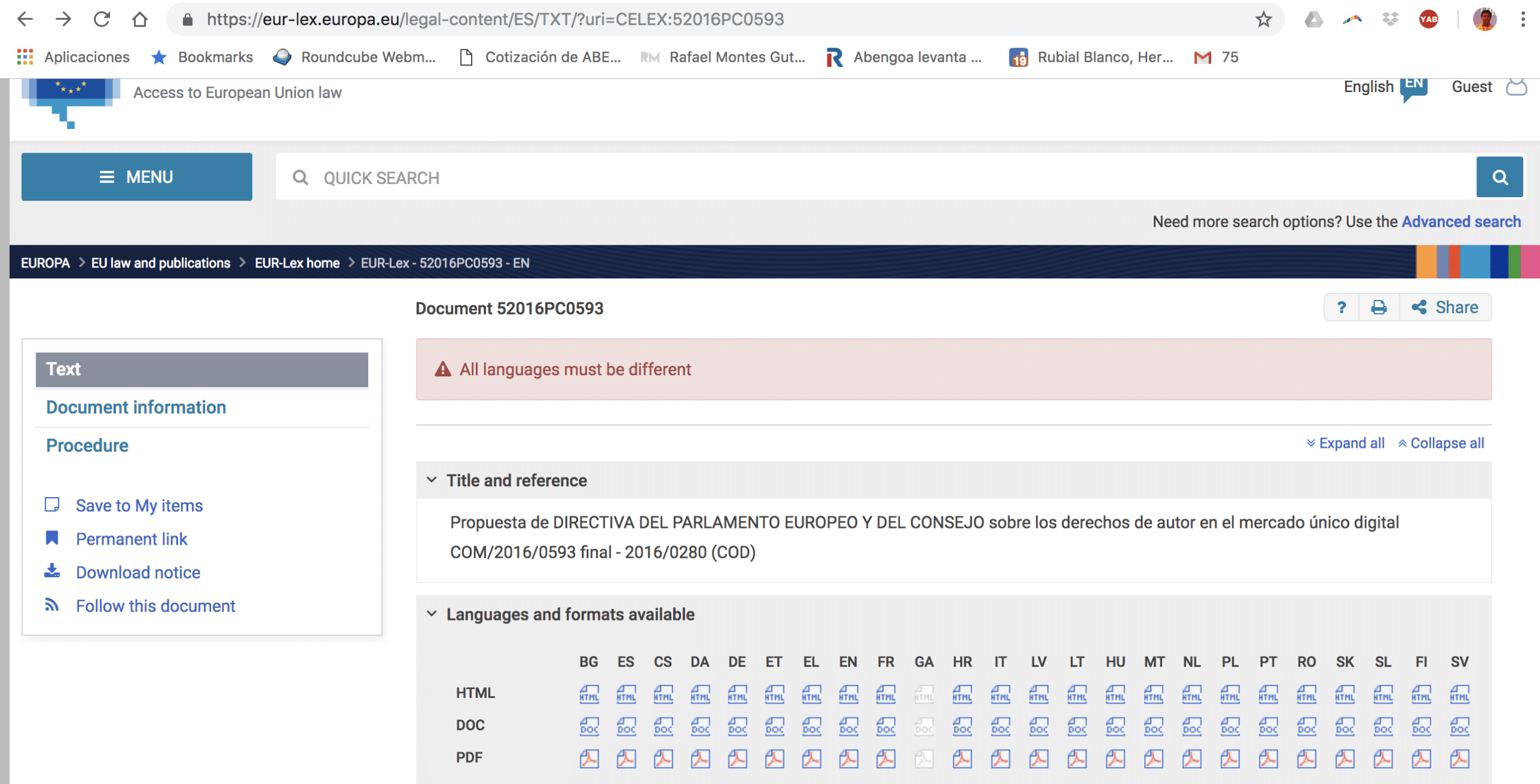Download the EN language PDF file
Viewport: 1540px width, 784px height.
click(848, 759)
